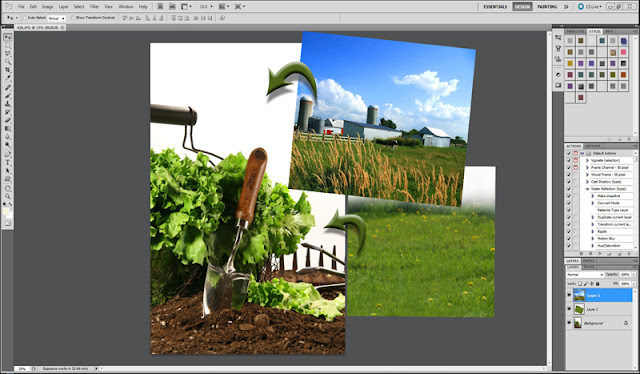Viewport: 640px width, 374px height.
Task: Hide Layer 2 using its eye icon
Action: point(569,309)
